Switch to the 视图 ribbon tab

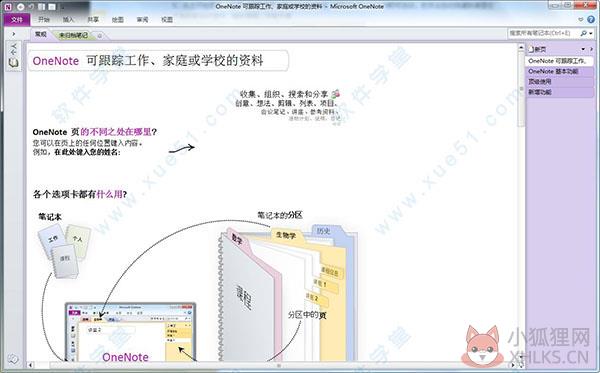pyautogui.click(x=167, y=20)
